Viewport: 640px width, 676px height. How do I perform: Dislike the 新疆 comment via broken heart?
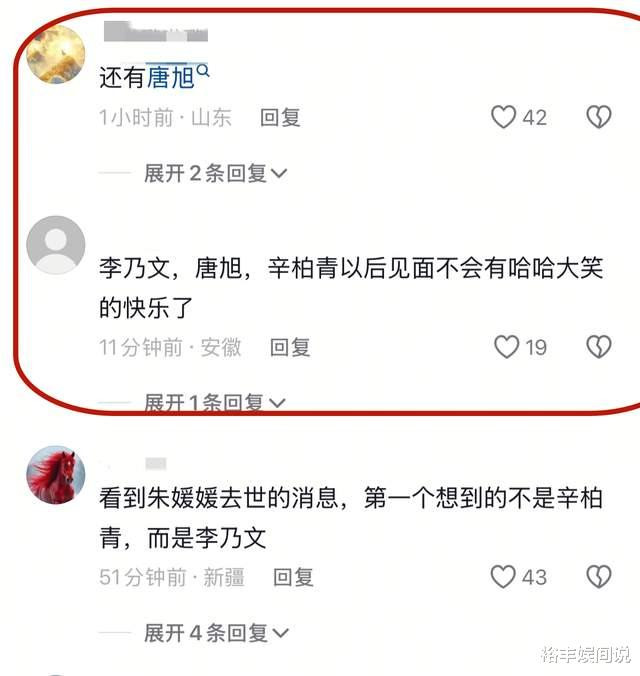tap(599, 577)
